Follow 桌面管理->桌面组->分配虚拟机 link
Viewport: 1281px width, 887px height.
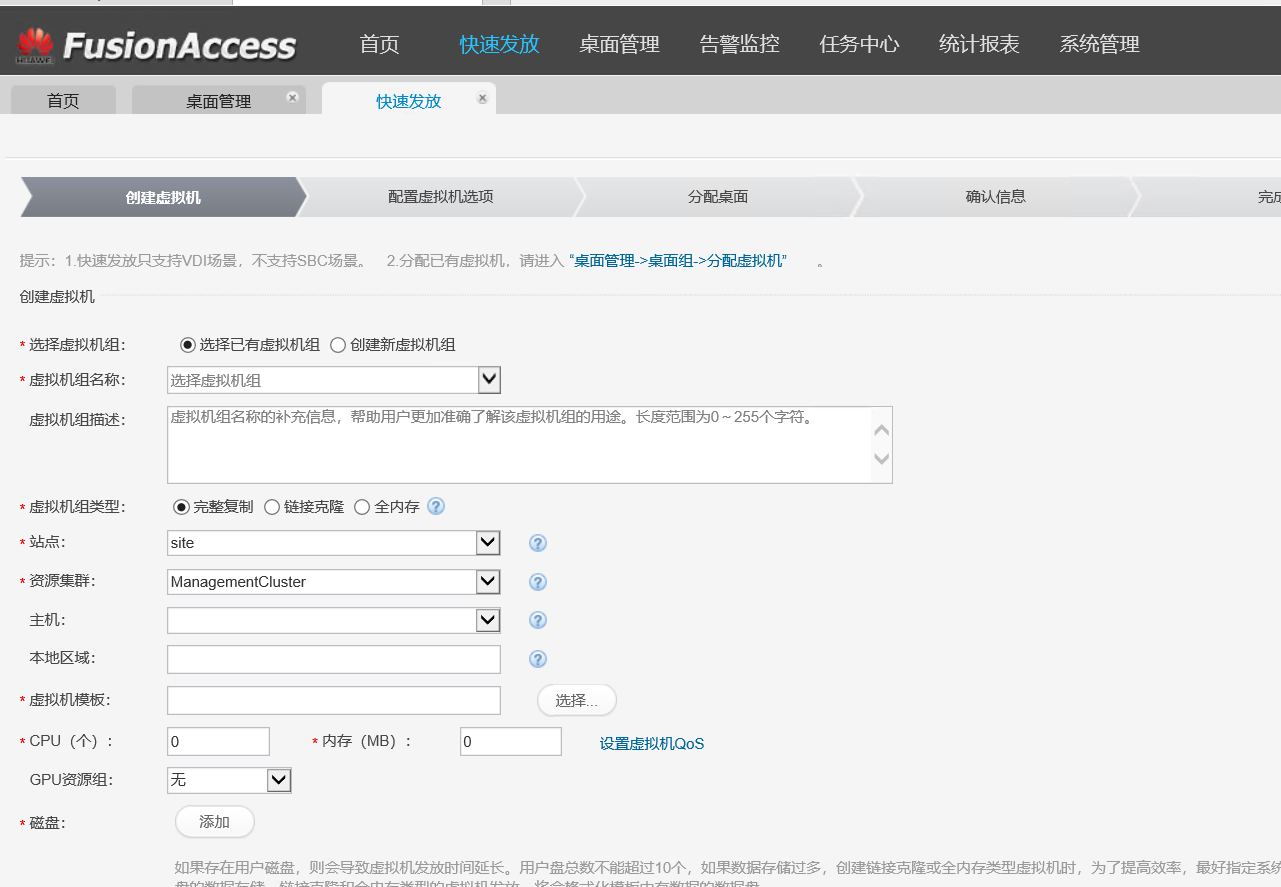tap(678, 260)
